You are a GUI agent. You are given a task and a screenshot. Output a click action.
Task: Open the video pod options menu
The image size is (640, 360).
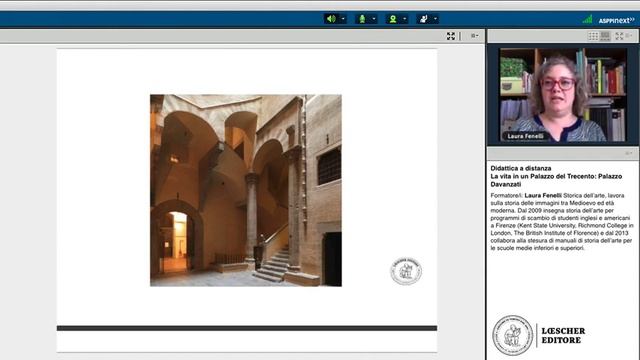pos(629,36)
